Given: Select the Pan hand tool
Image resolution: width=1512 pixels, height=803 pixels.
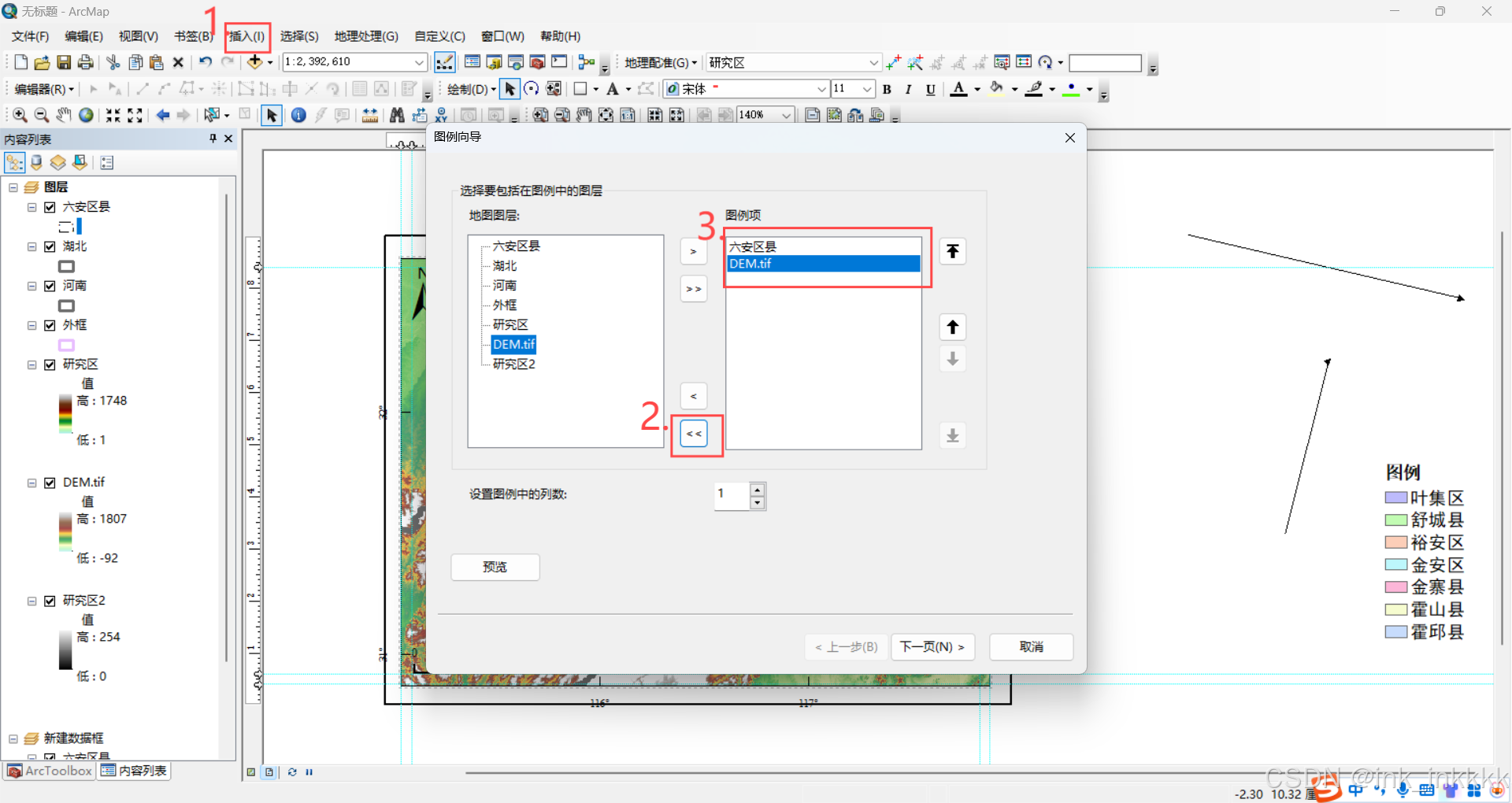Looking at the screenshot, I should (x=64, y=115).
